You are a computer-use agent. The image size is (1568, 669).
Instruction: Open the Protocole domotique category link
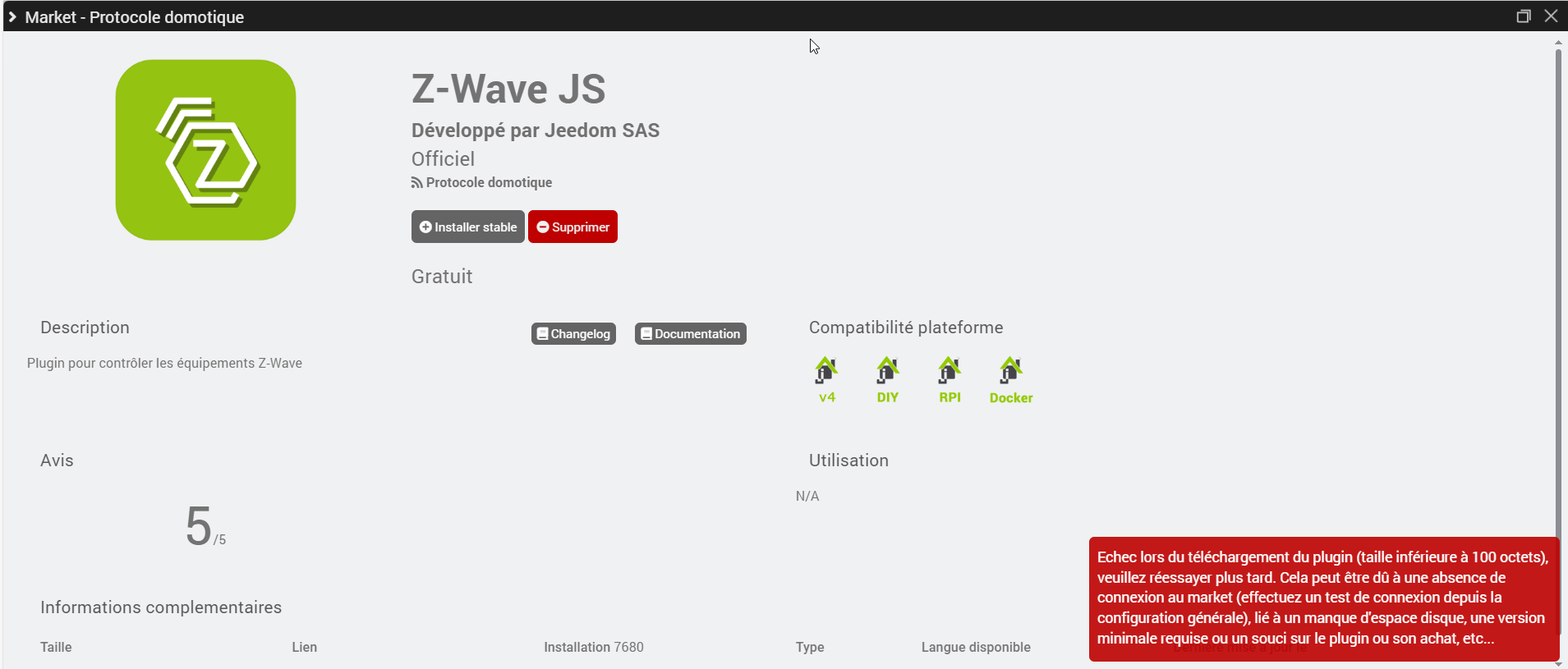point(482,182)
